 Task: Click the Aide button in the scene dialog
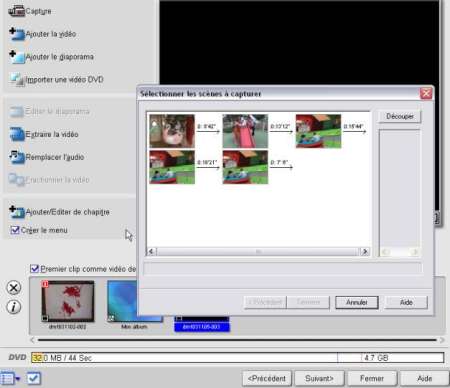click(x=406, y=302)
